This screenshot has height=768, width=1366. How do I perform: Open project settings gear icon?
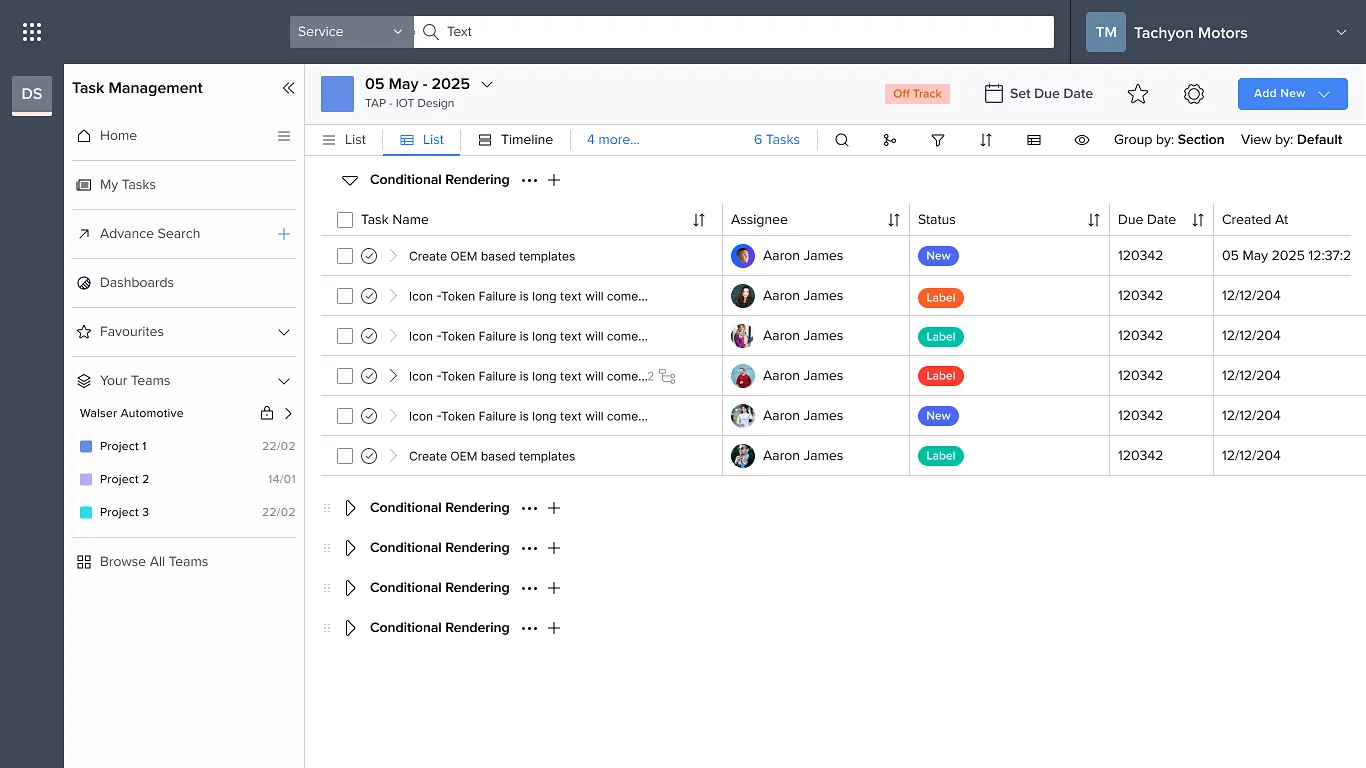[x=1194, y=94]
